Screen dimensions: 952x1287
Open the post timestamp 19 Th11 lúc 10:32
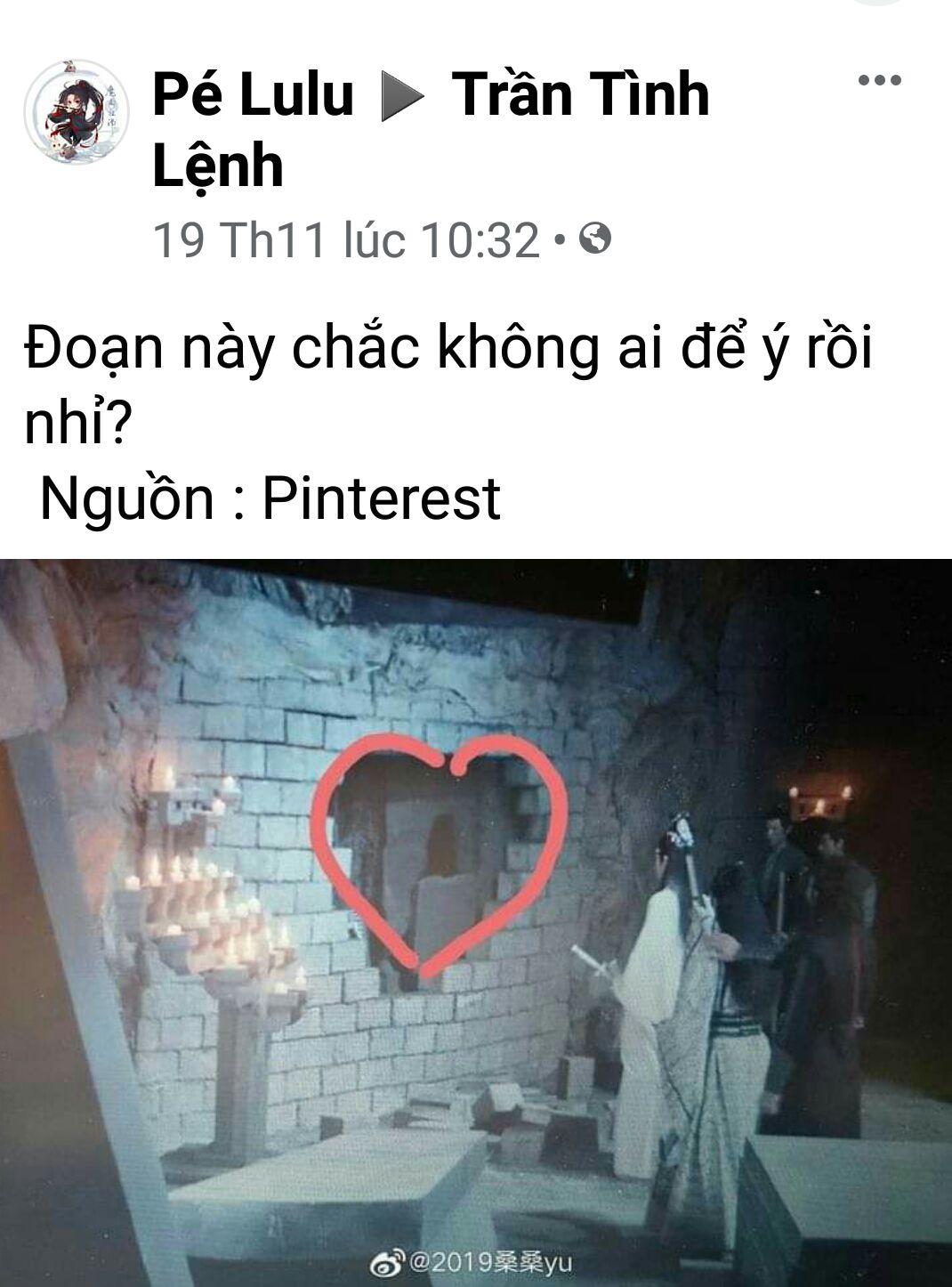click(x=347, y=239)
